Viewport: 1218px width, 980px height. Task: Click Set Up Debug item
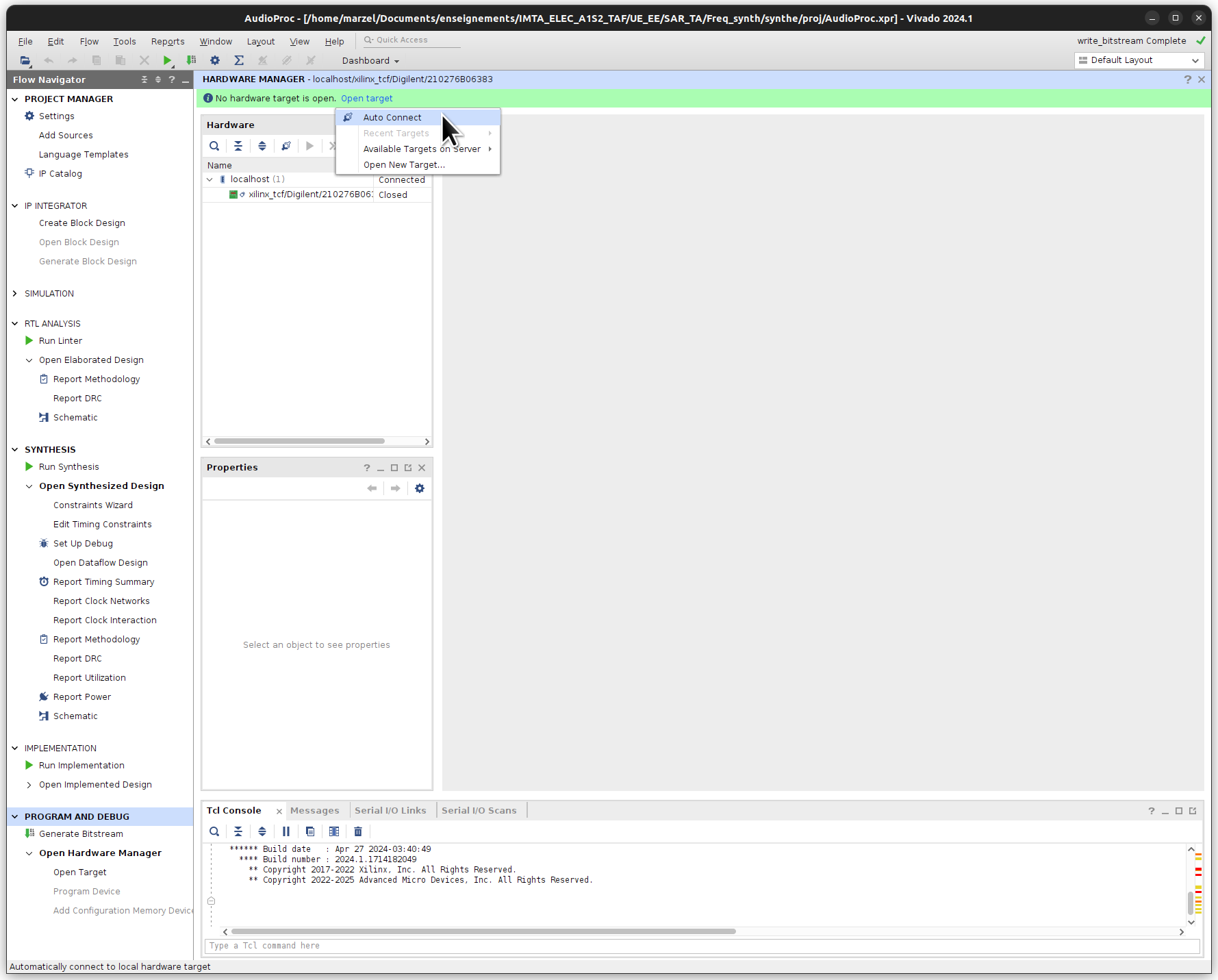pyautogui.click(x=83, y=544)
